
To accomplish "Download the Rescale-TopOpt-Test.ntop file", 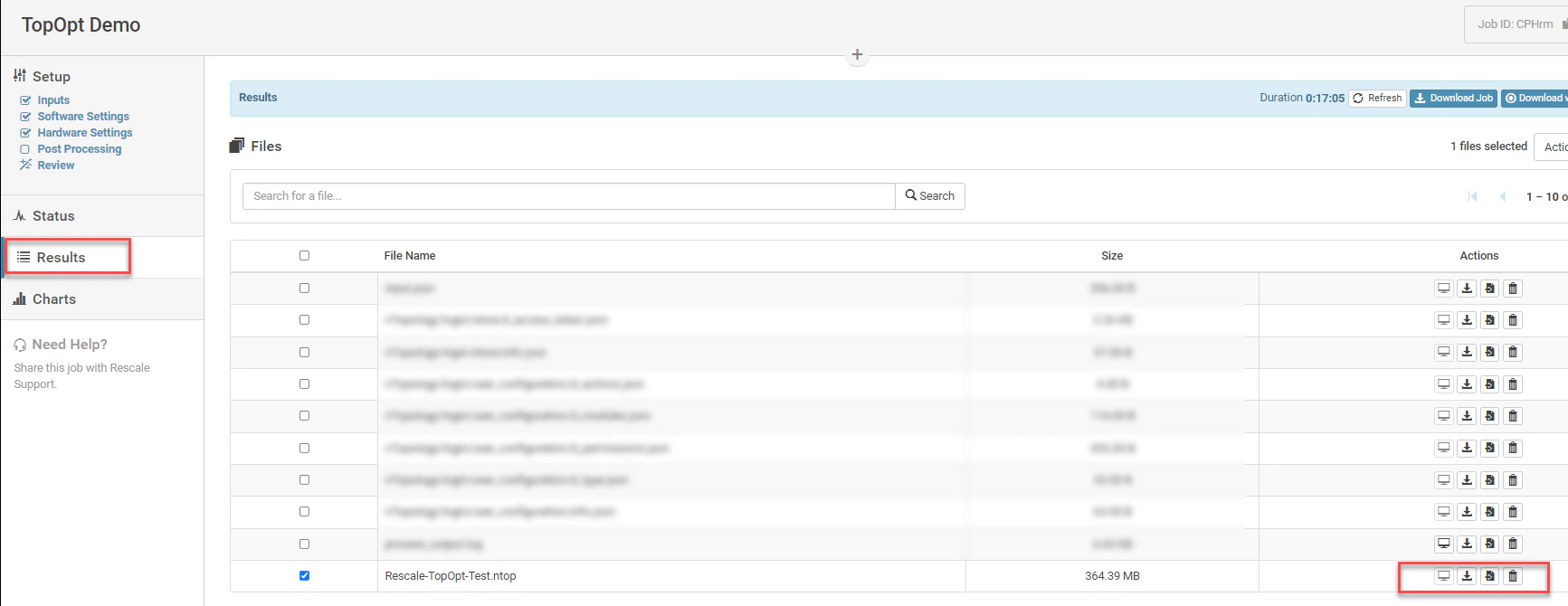I will (x=1467, y=576).
